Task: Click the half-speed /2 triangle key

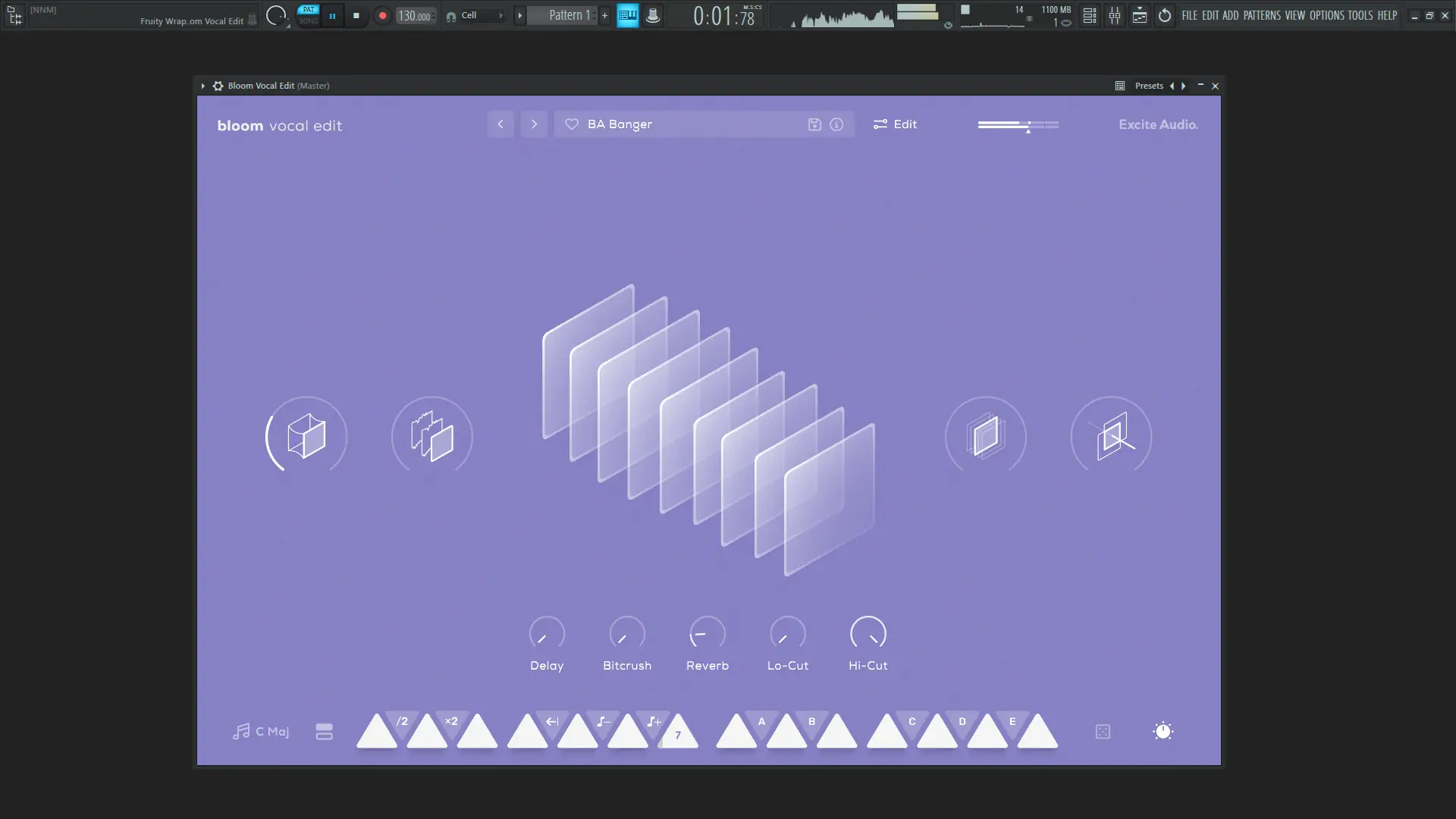Action: [x=402, y=722]
